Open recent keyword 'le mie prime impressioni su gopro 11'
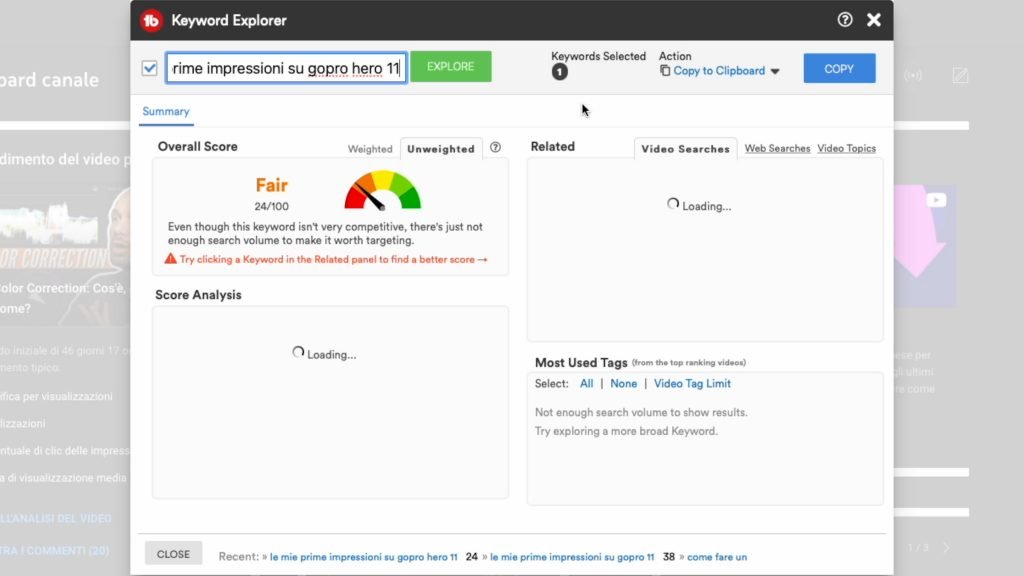This screenshot has height=576, width=1024. click(x=571, y=557)
